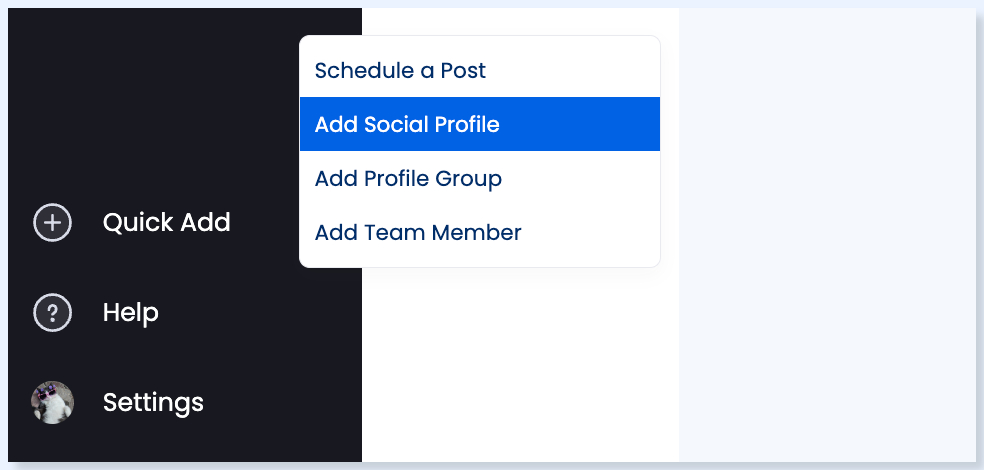
Task: Collapse the Quick Add flyout using plus icon
Action: [53, 223]
